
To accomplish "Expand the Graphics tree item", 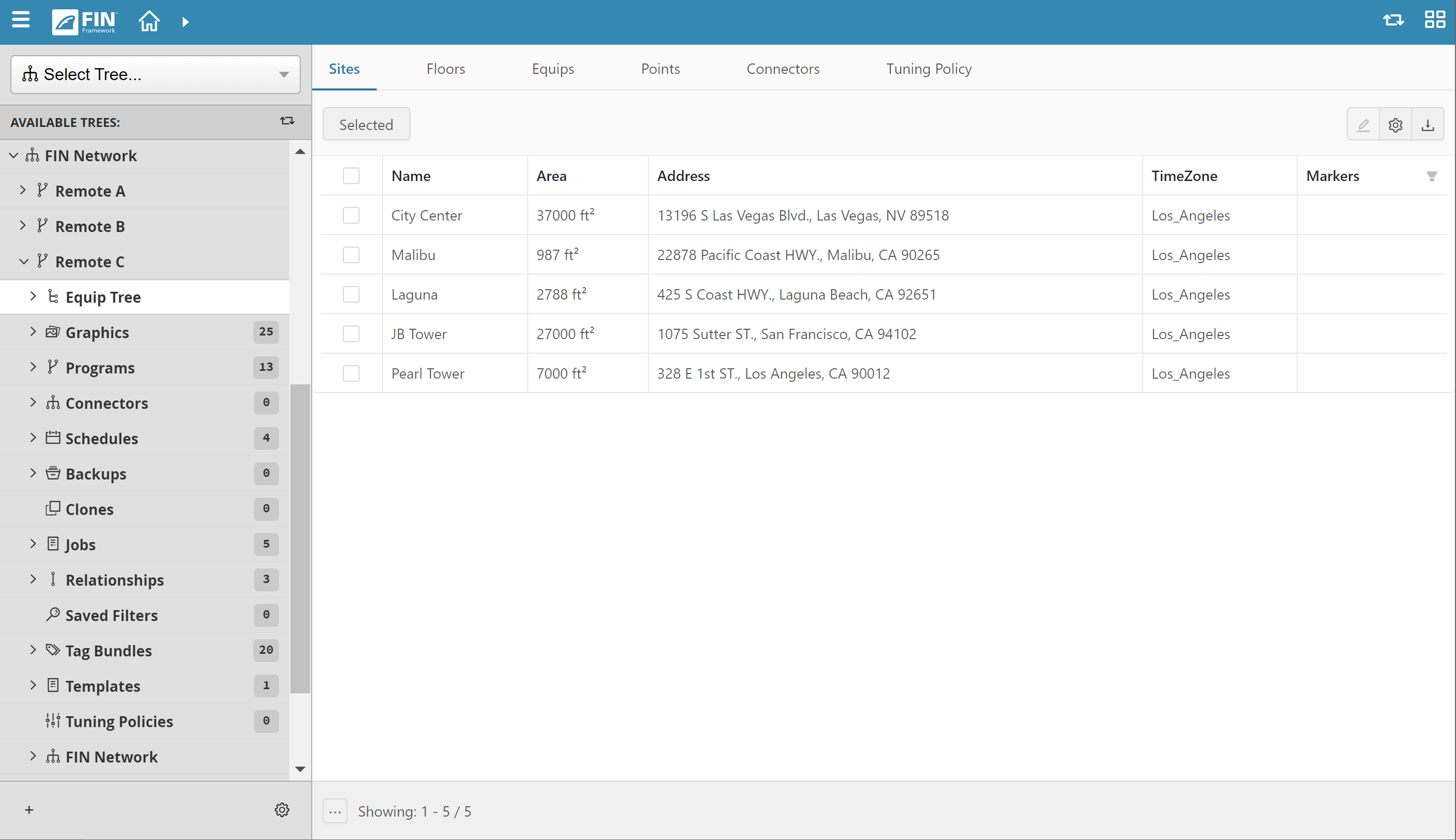I will pos(34,332).
